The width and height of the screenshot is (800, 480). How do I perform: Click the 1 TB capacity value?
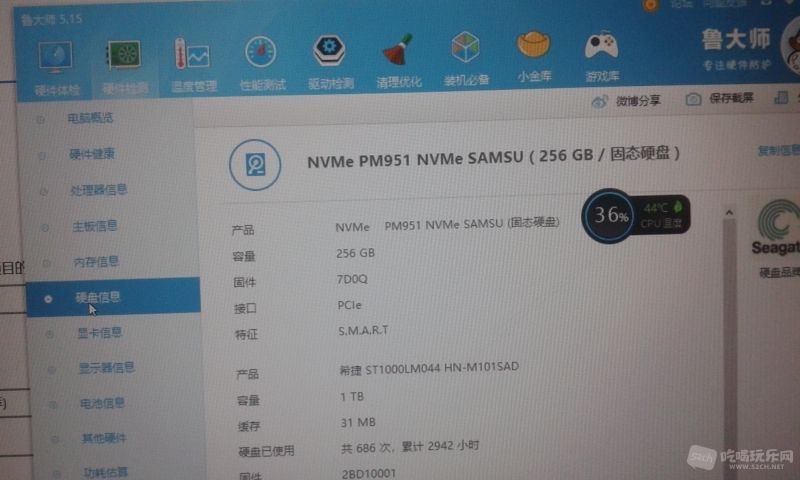[352, 396]
